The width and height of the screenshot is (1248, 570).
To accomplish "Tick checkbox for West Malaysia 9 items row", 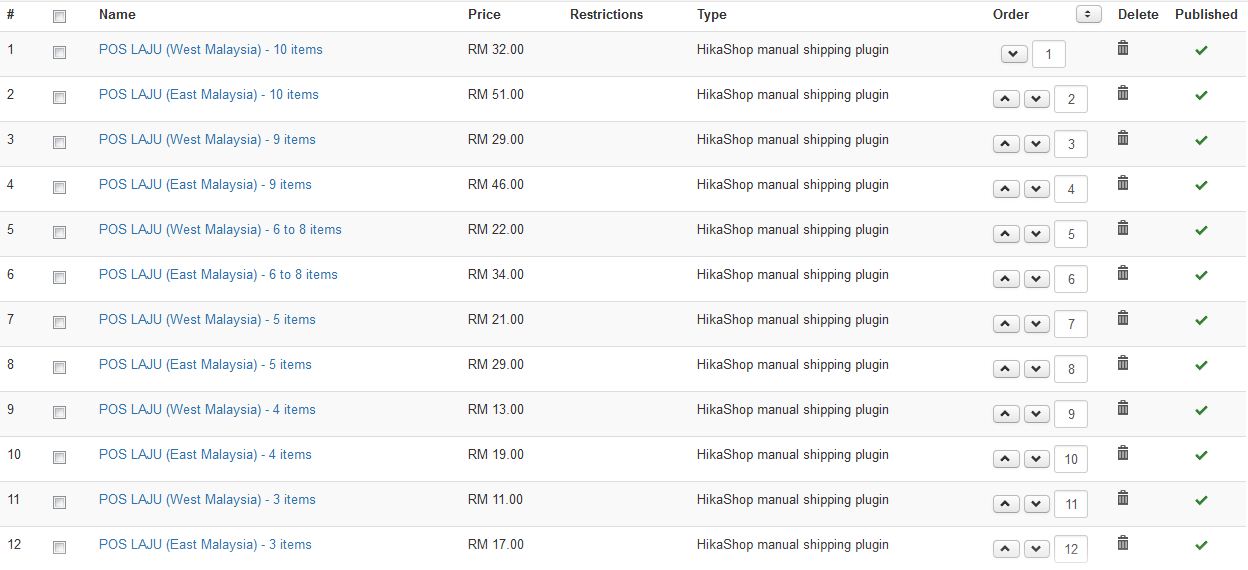I will [x=59, y=142].
